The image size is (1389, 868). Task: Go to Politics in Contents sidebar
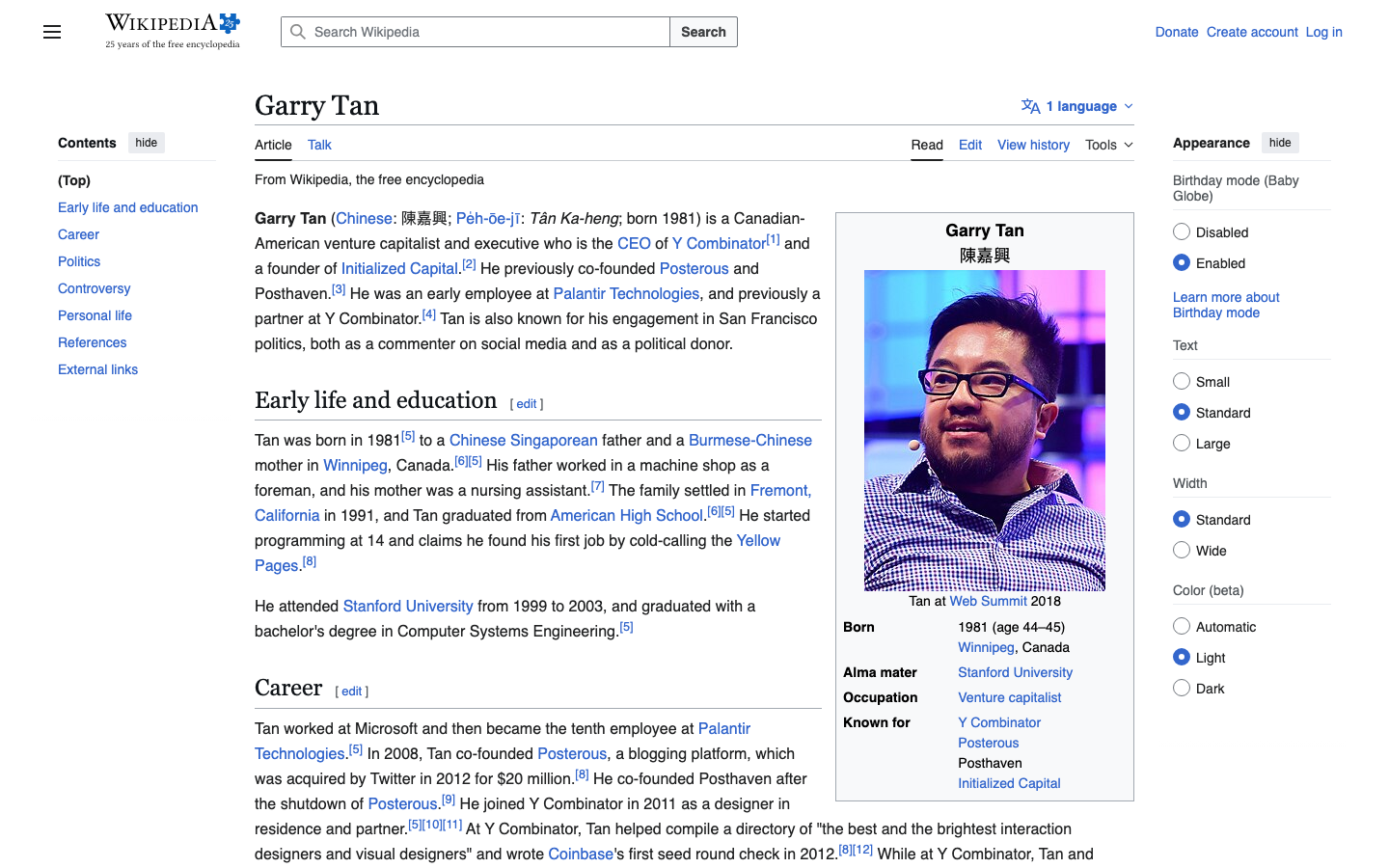[x=79, y=261]
